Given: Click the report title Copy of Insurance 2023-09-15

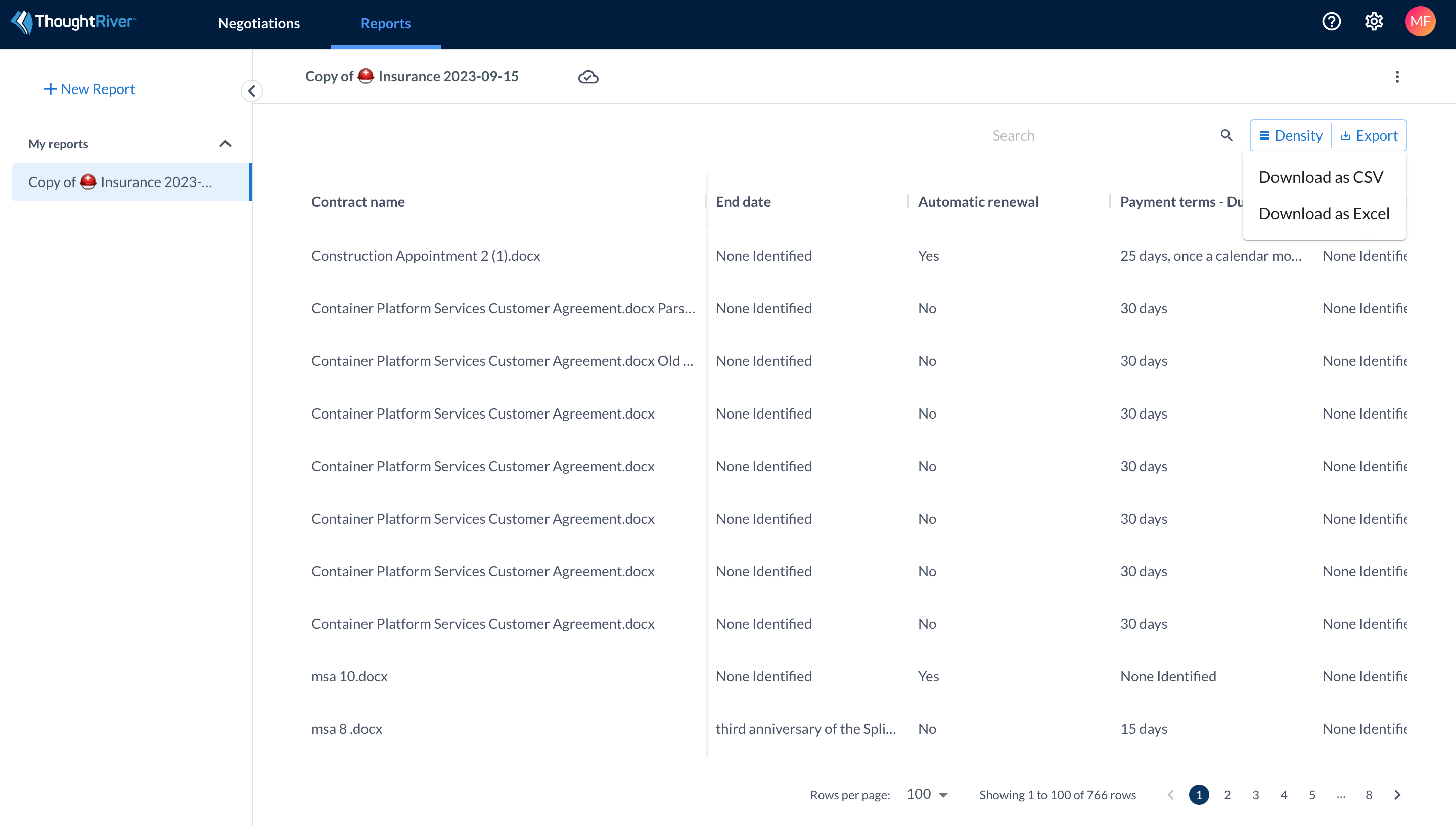Looking at the screenshot, I should (x=412, y=76).
